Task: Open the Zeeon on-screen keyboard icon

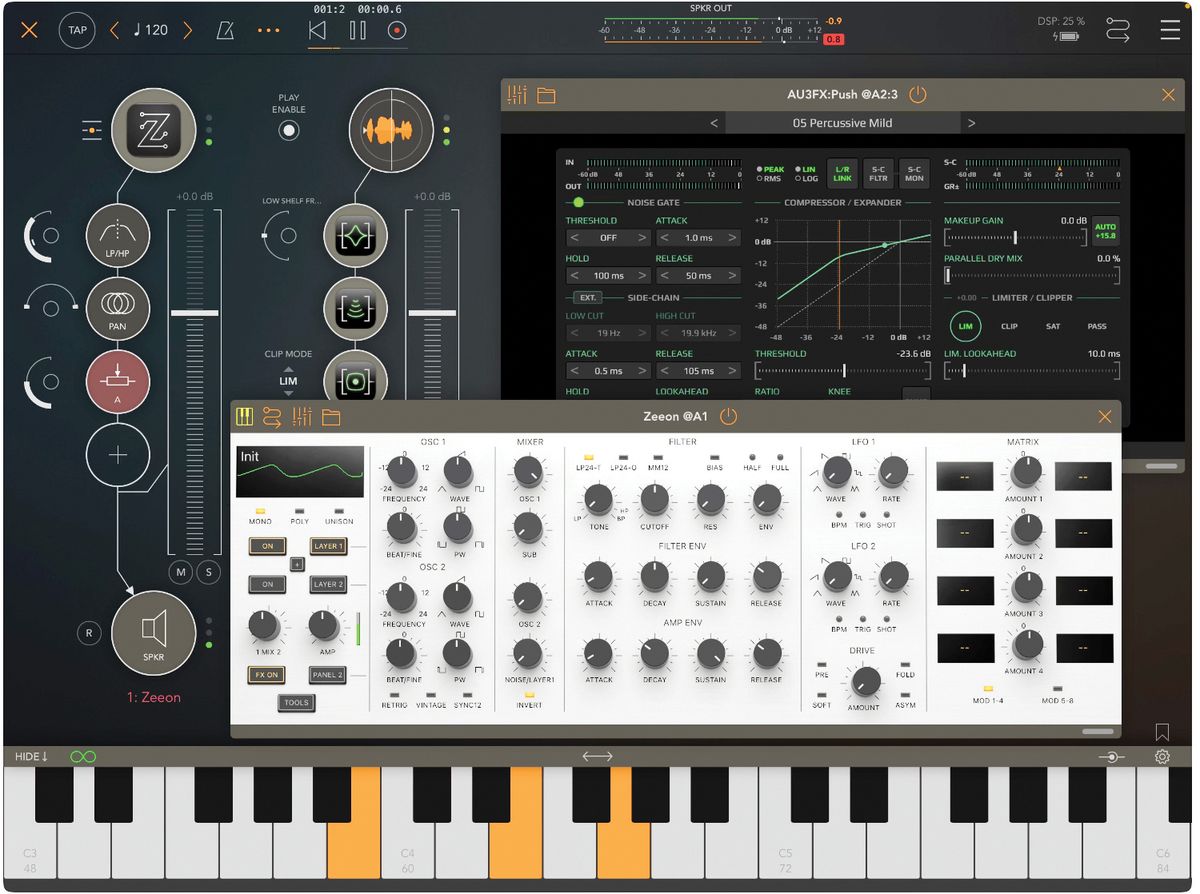Action: click(x=243, y=417)
